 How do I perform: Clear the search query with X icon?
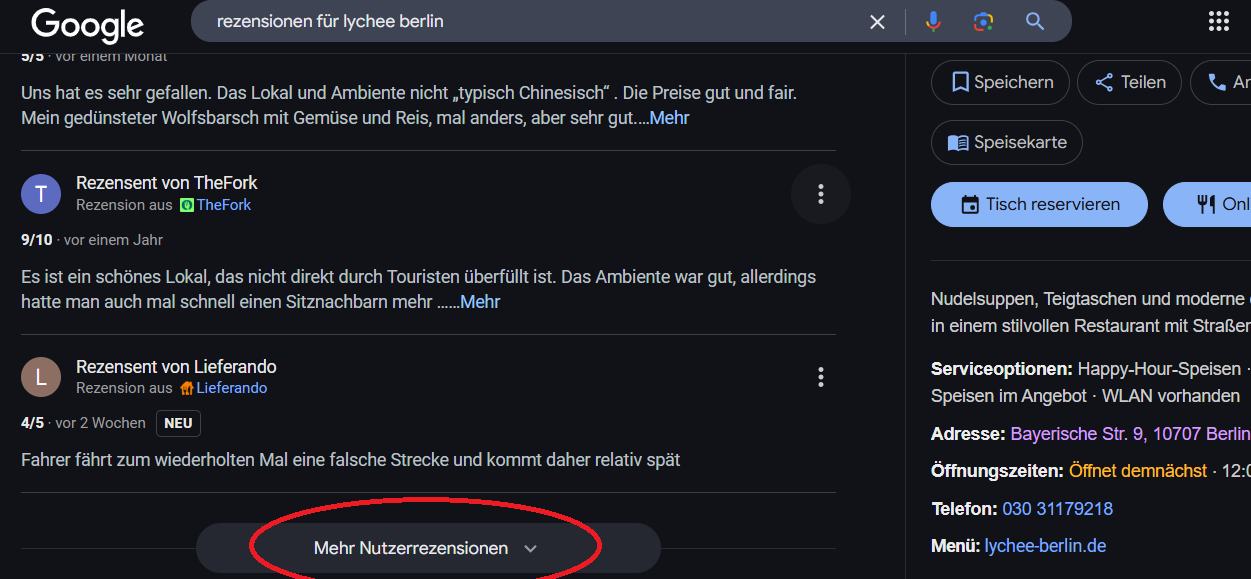[x=877, y=22]
